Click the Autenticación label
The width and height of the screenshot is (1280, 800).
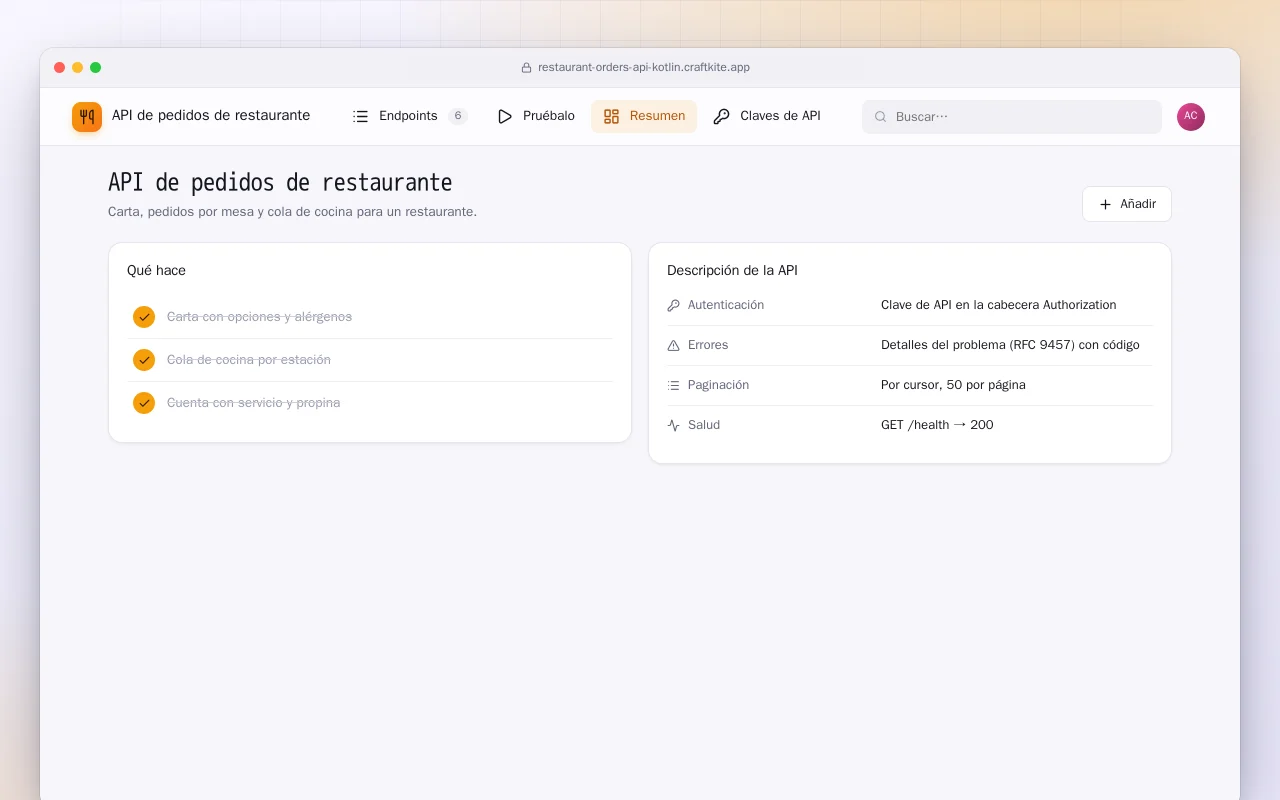(726, 305)
